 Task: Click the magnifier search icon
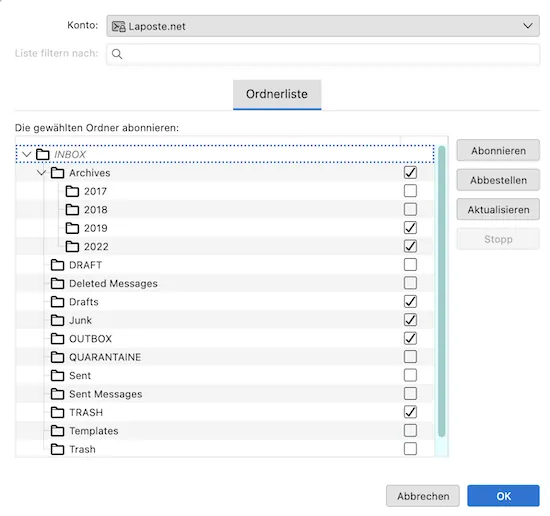117,54
